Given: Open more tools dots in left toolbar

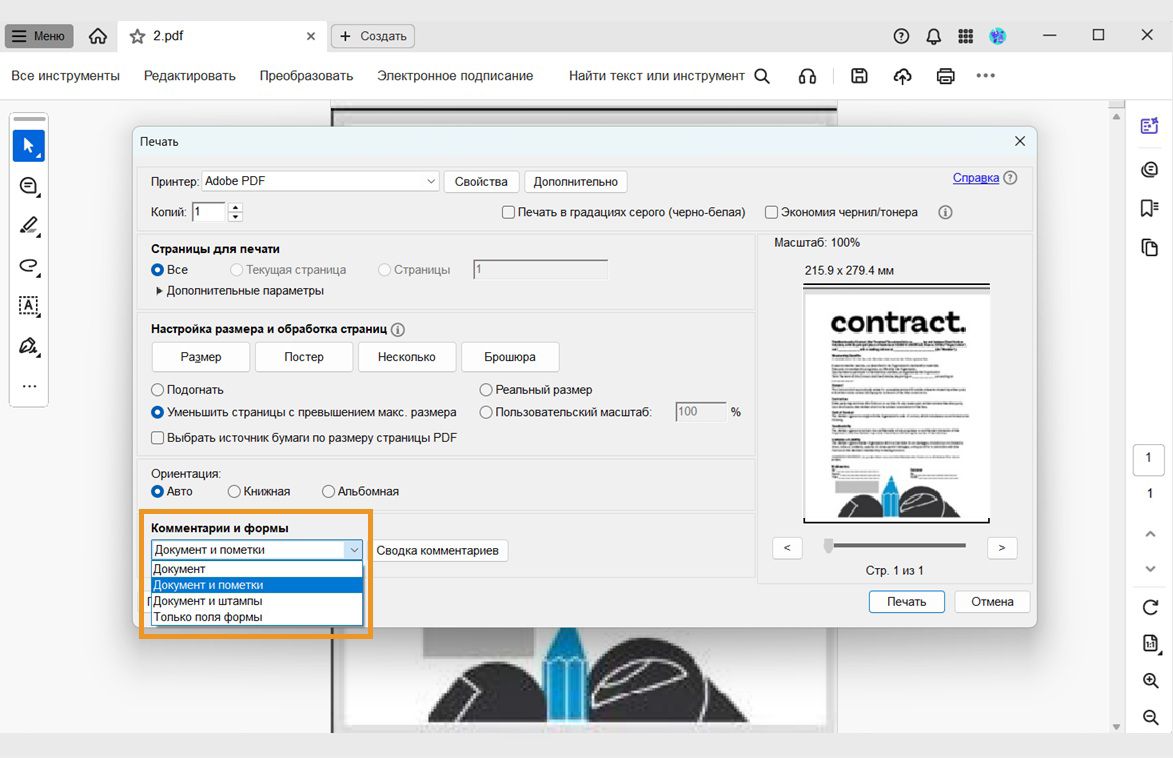Looking at the screenshot, I should [x=29, y=386].
